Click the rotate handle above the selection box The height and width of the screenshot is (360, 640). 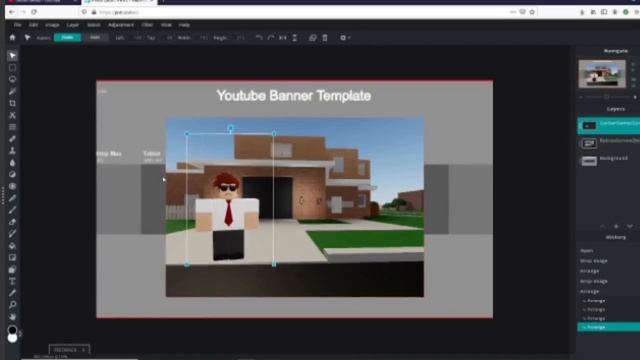231,128
